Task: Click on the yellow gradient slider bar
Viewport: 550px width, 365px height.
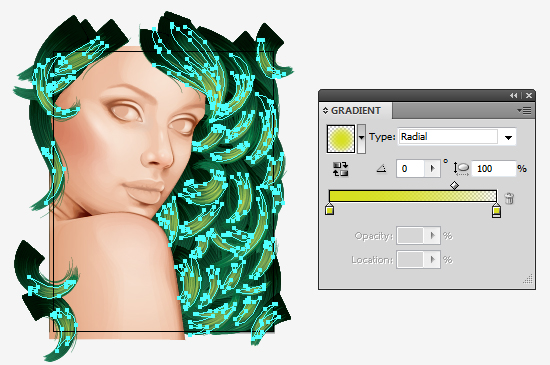Action: 412,196
